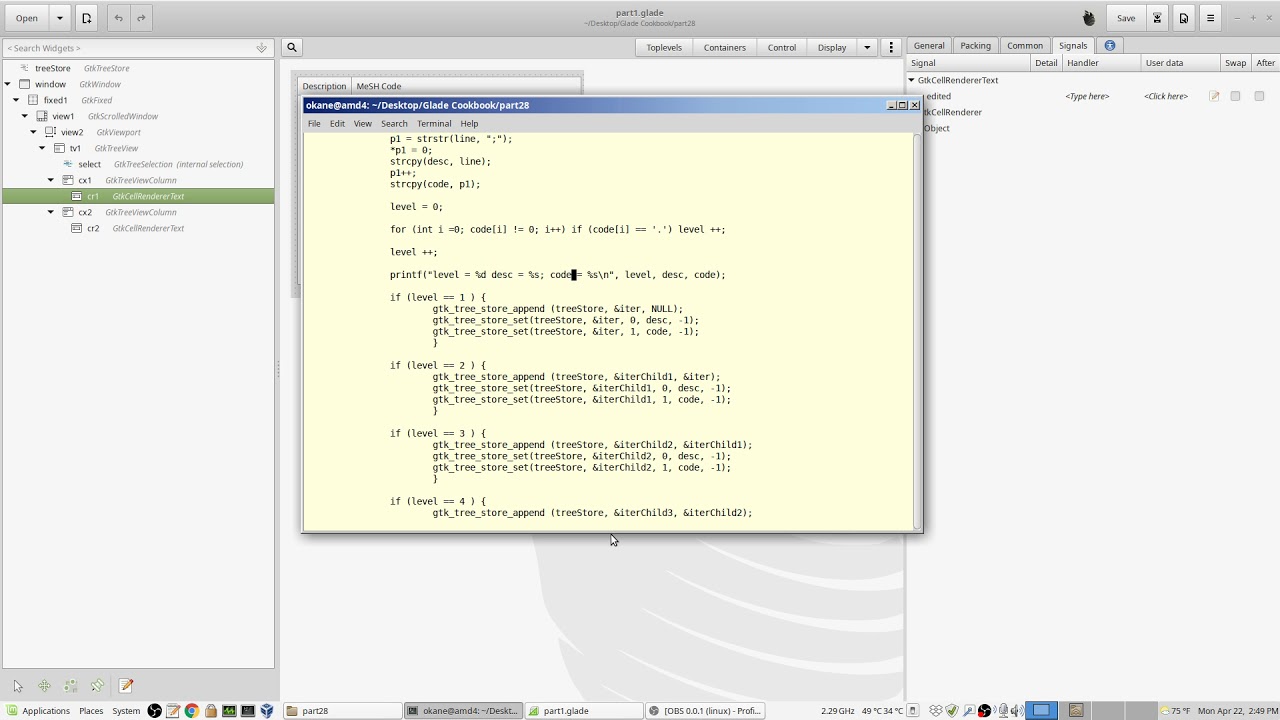1280x720 pixels.
Task: Select the tv1 GtkTreeView row
Action: tap(138, 148)
